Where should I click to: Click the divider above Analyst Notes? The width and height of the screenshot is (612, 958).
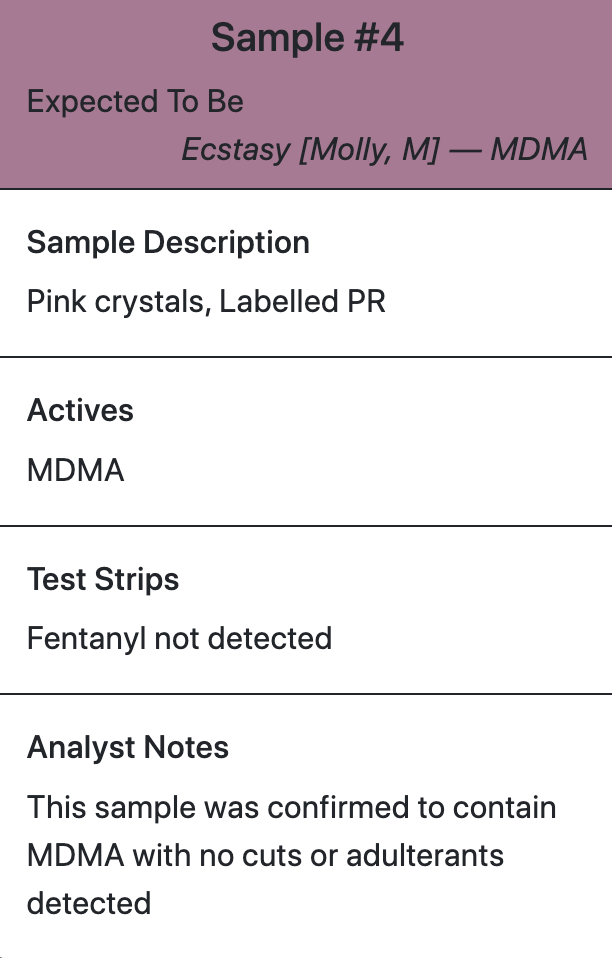click(x=306, y=694)
